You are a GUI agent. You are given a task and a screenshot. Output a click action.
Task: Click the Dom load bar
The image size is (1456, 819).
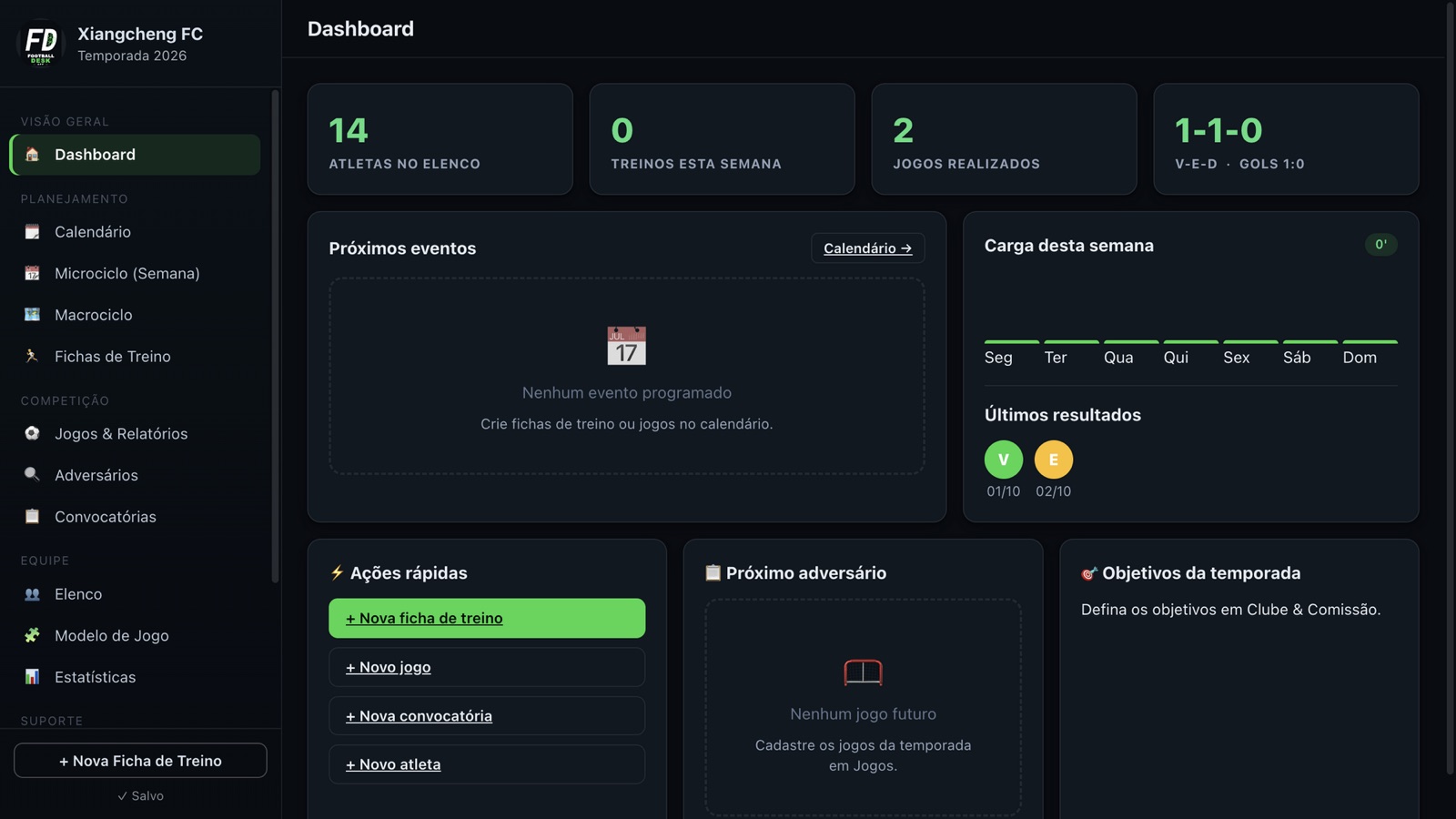[x=1370, y=342]
